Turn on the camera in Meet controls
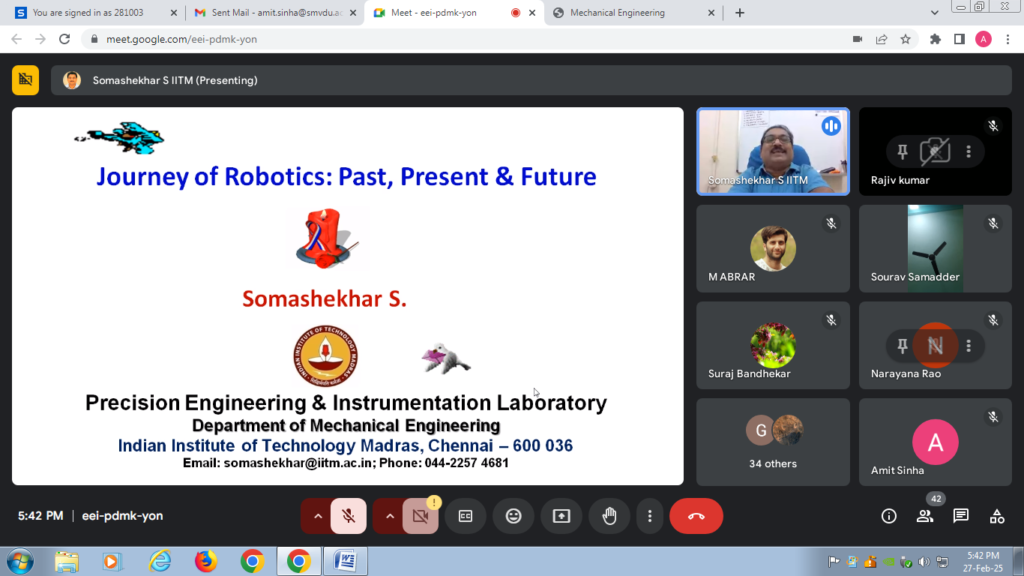 421,516
